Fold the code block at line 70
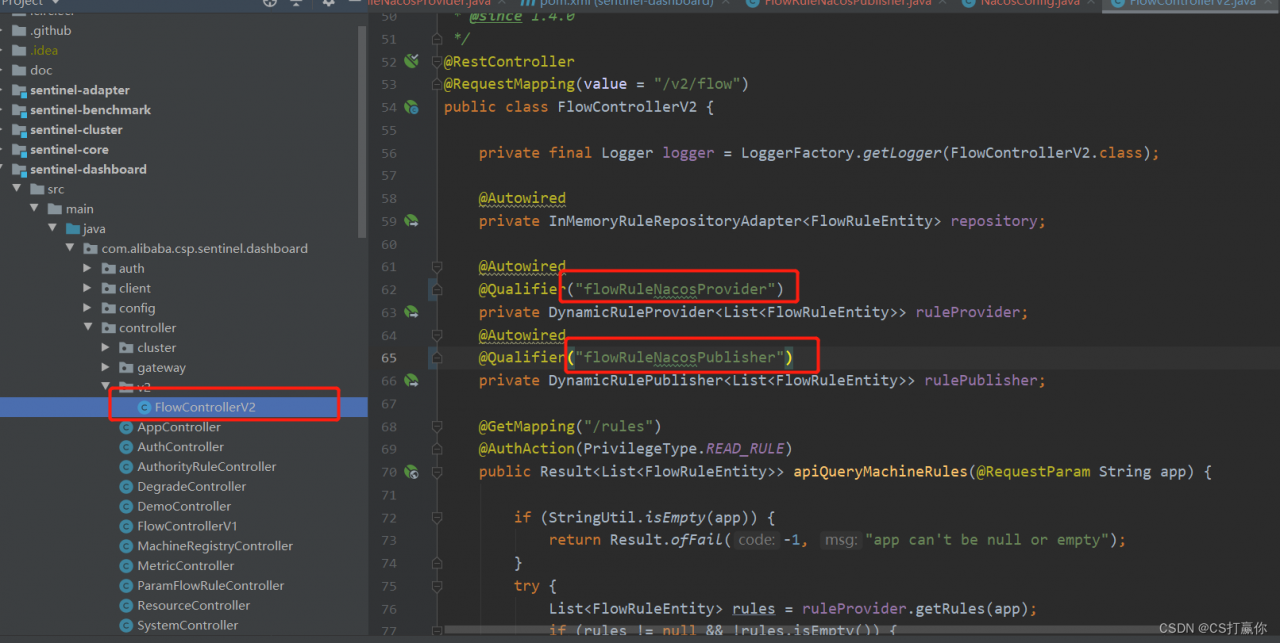 (437, 472)
